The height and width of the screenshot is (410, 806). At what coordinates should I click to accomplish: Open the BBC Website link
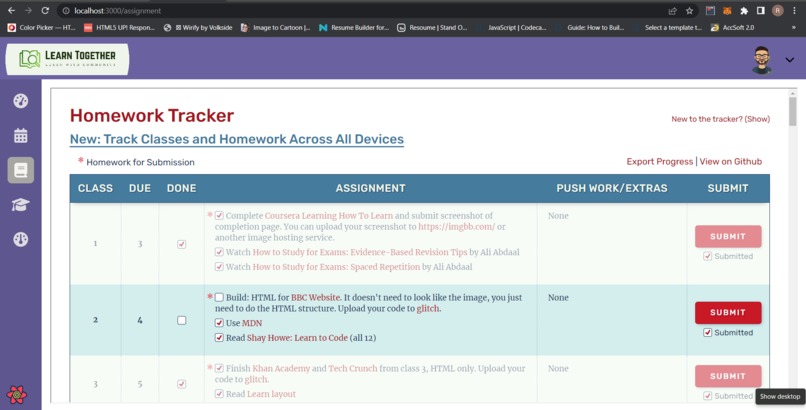click(316, 297)
